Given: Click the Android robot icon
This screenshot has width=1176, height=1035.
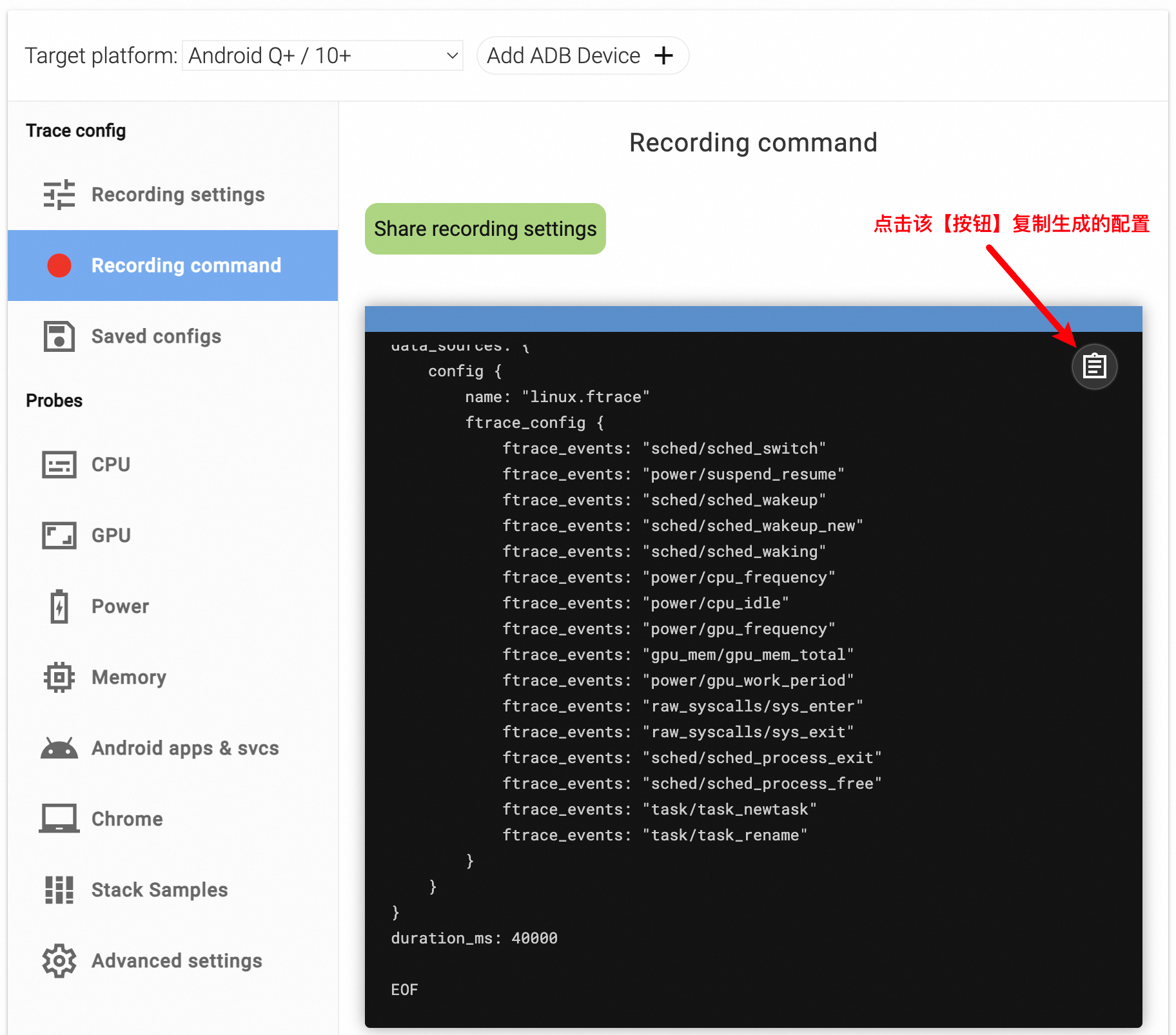Looking at the screenshot, I should pos(59,748).
